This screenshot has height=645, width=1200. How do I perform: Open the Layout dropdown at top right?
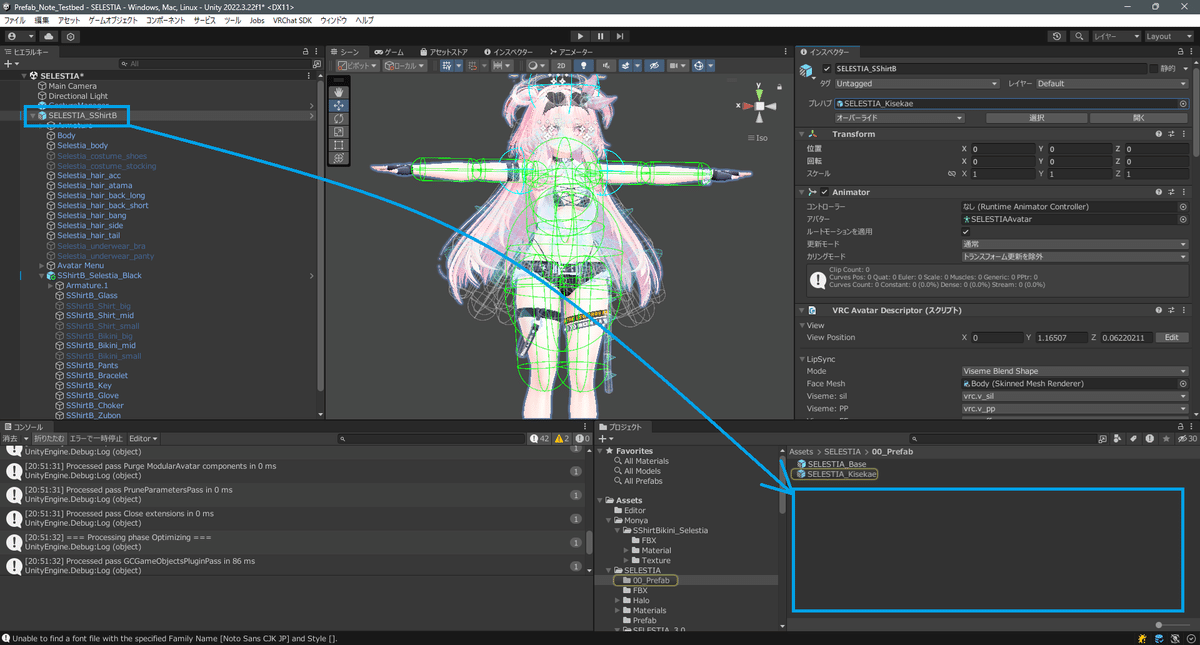[1167, 35]
